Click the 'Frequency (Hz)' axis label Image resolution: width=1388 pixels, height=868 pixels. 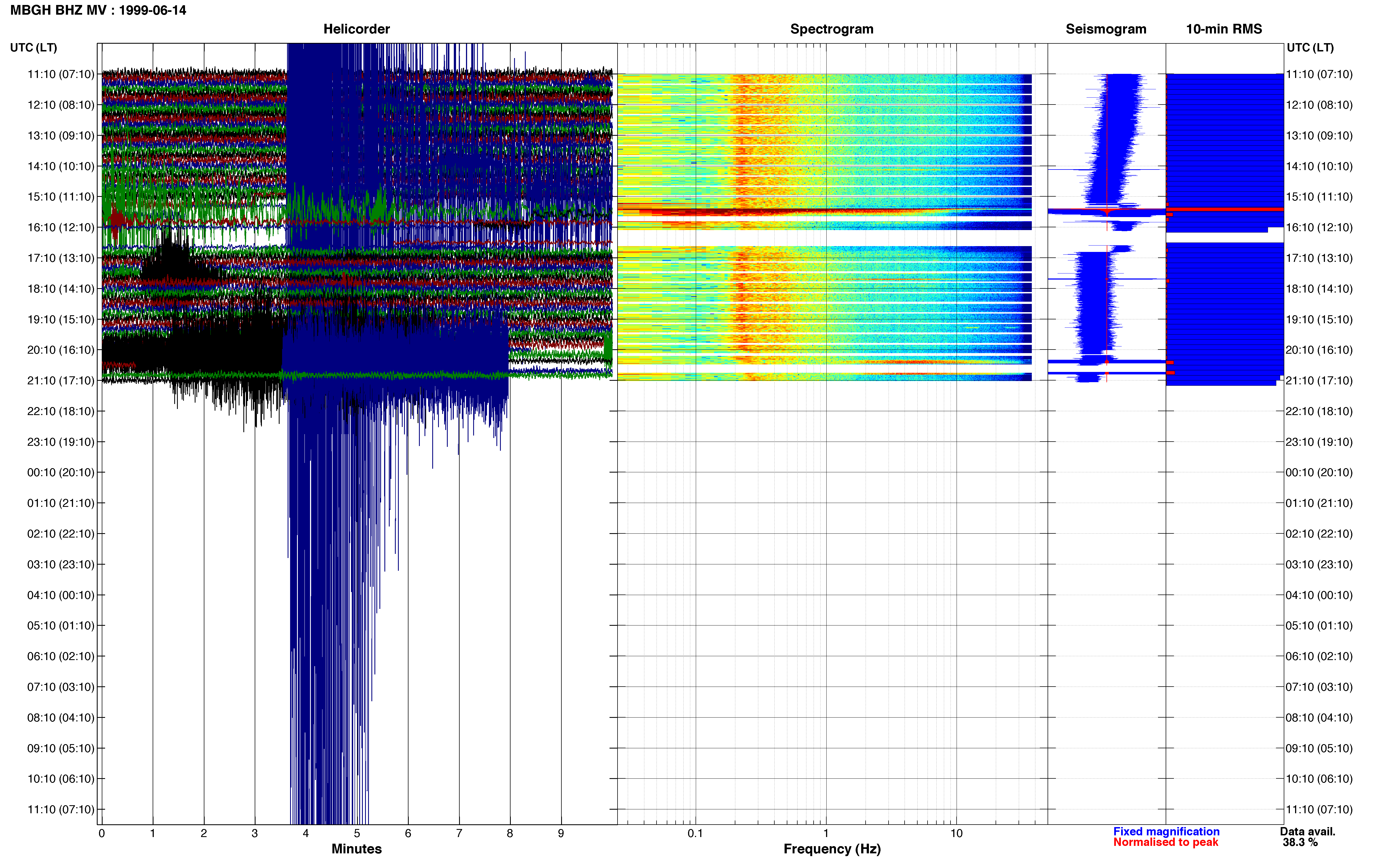832,849
